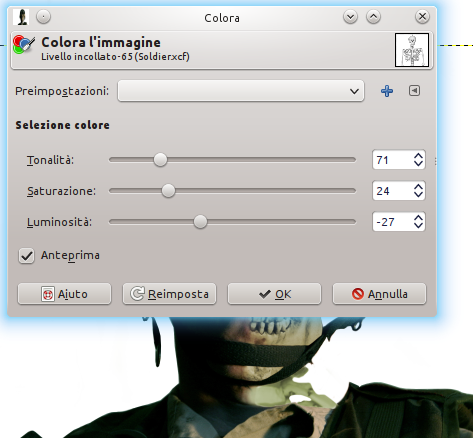
Task: Click the Luminosità value input field
Action: point(393,222)
